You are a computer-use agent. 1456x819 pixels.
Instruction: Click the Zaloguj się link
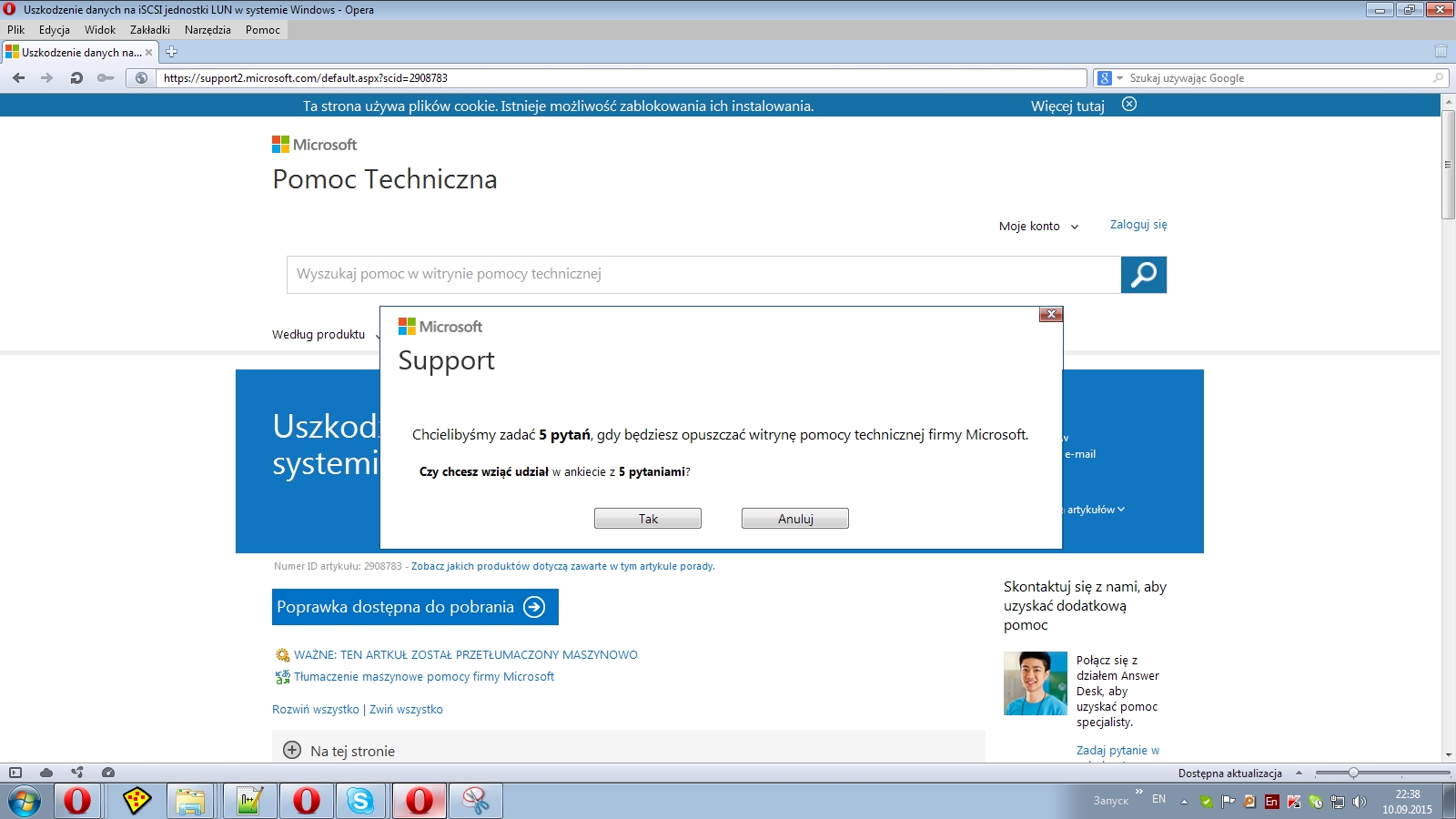tap(1138, 225)
